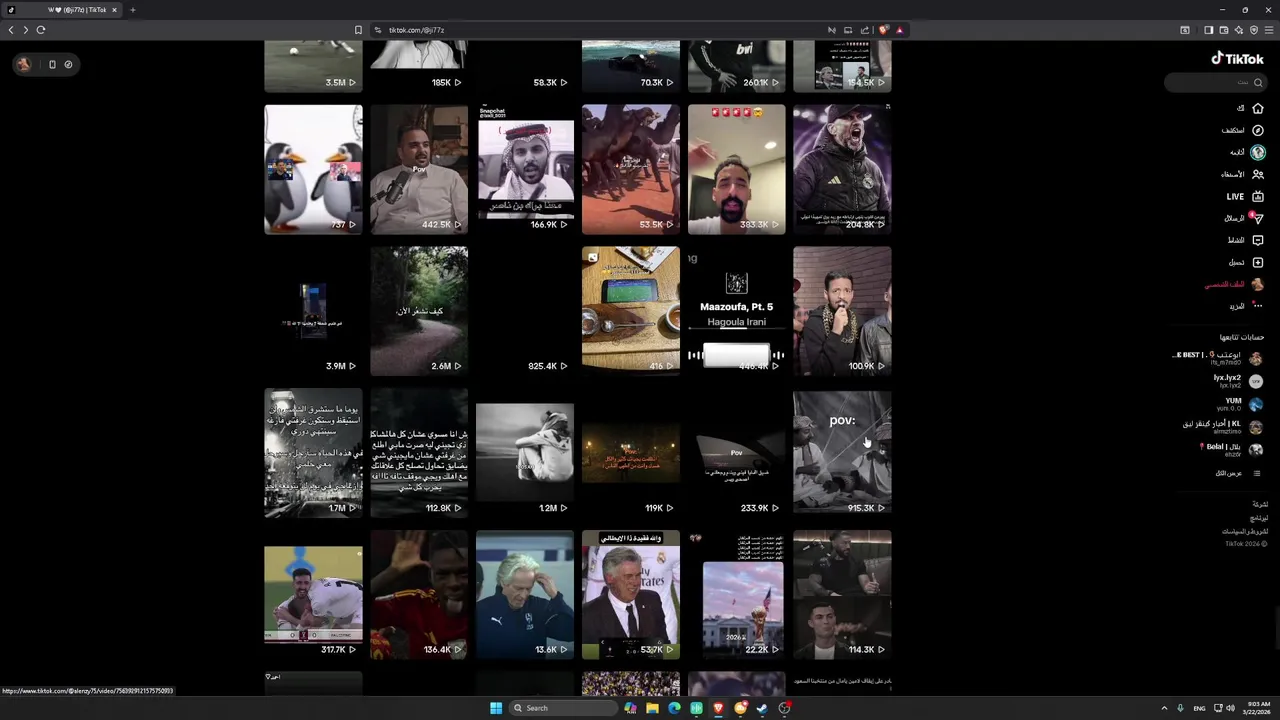Image resolution: width=1280 pixels, height=720 pixels.
Task: Open the Explore compass icon
Action: click(x=1258, y=130)
